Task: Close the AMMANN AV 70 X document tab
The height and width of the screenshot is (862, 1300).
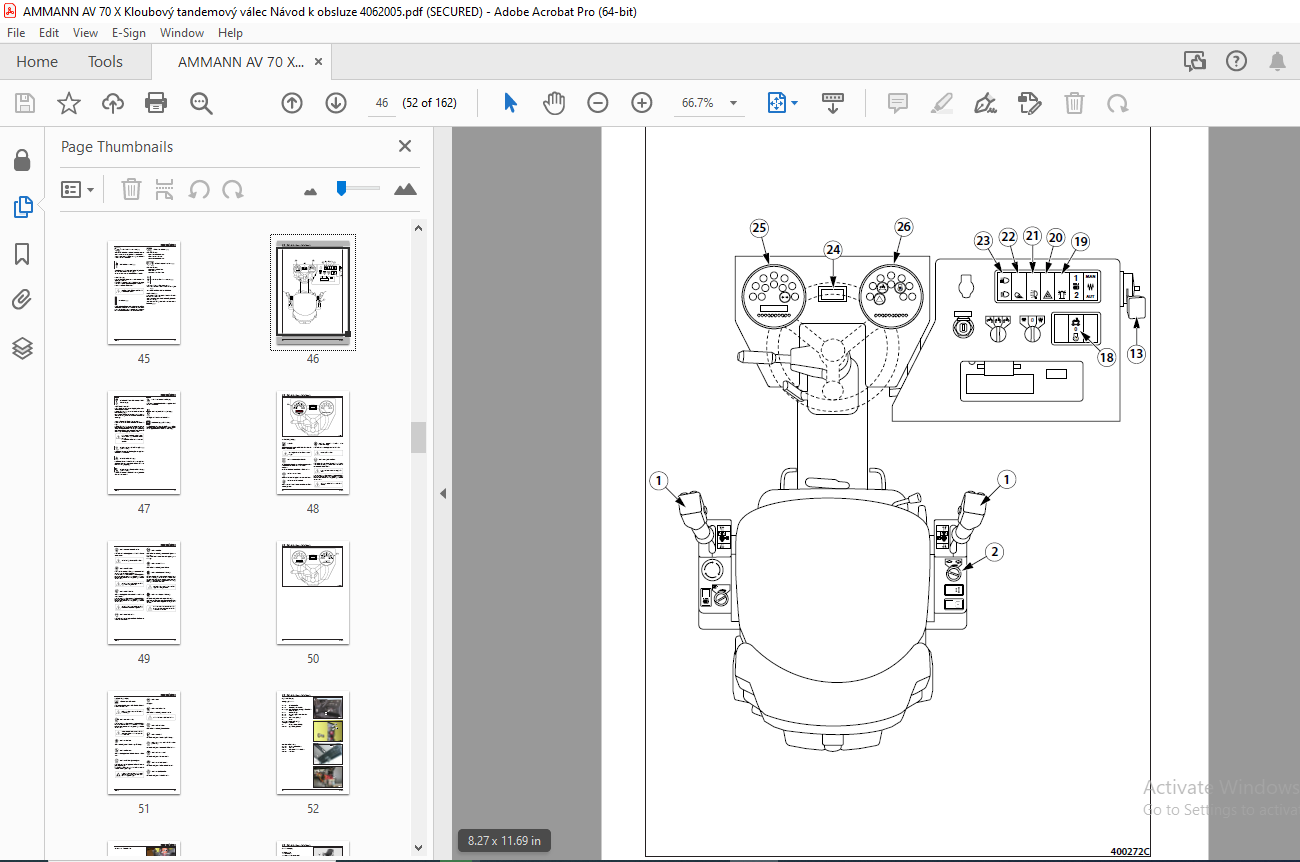Action: pyautogui.click(x=319, y=62)
